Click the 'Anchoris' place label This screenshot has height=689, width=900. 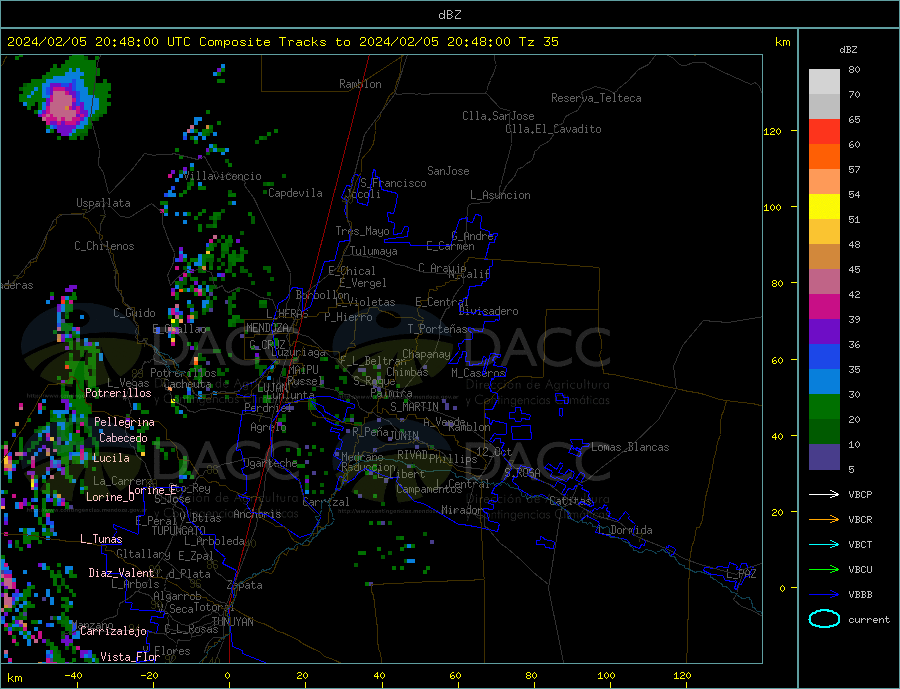point(257,514)
